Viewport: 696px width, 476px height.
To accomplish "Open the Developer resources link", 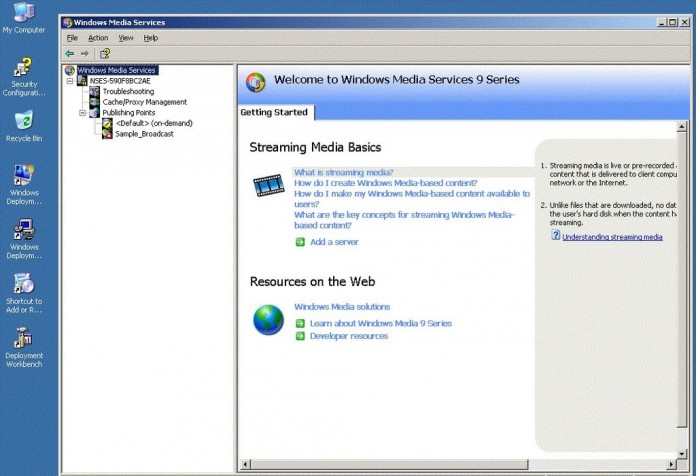I will (x=349, y=336).
